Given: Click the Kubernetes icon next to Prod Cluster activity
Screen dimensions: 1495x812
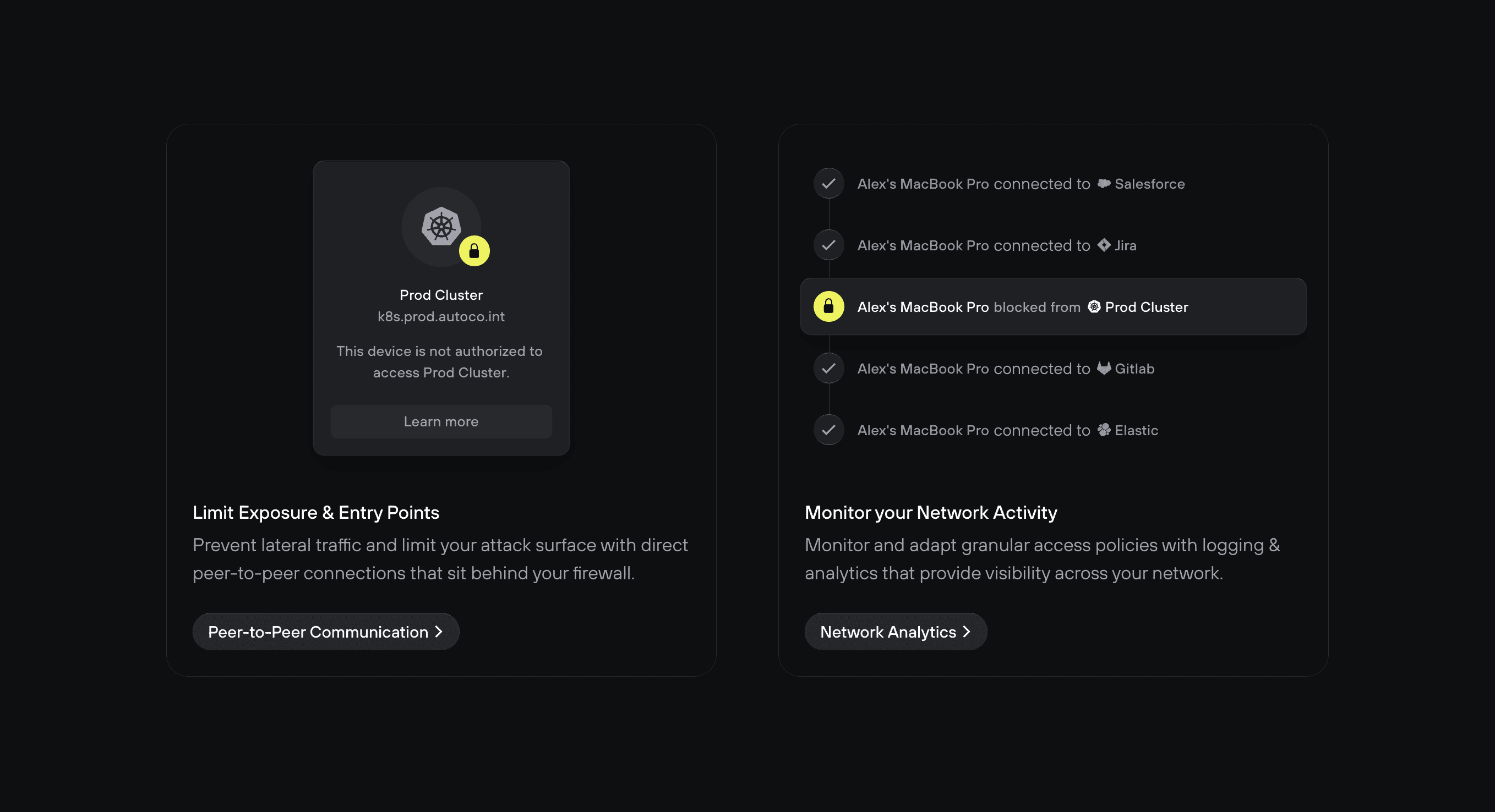Looking at the screenshot, I should (1094, 306).
